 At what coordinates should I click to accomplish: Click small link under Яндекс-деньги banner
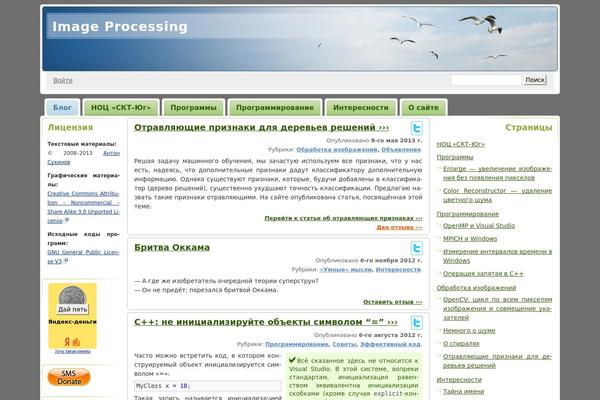point(72,351)
